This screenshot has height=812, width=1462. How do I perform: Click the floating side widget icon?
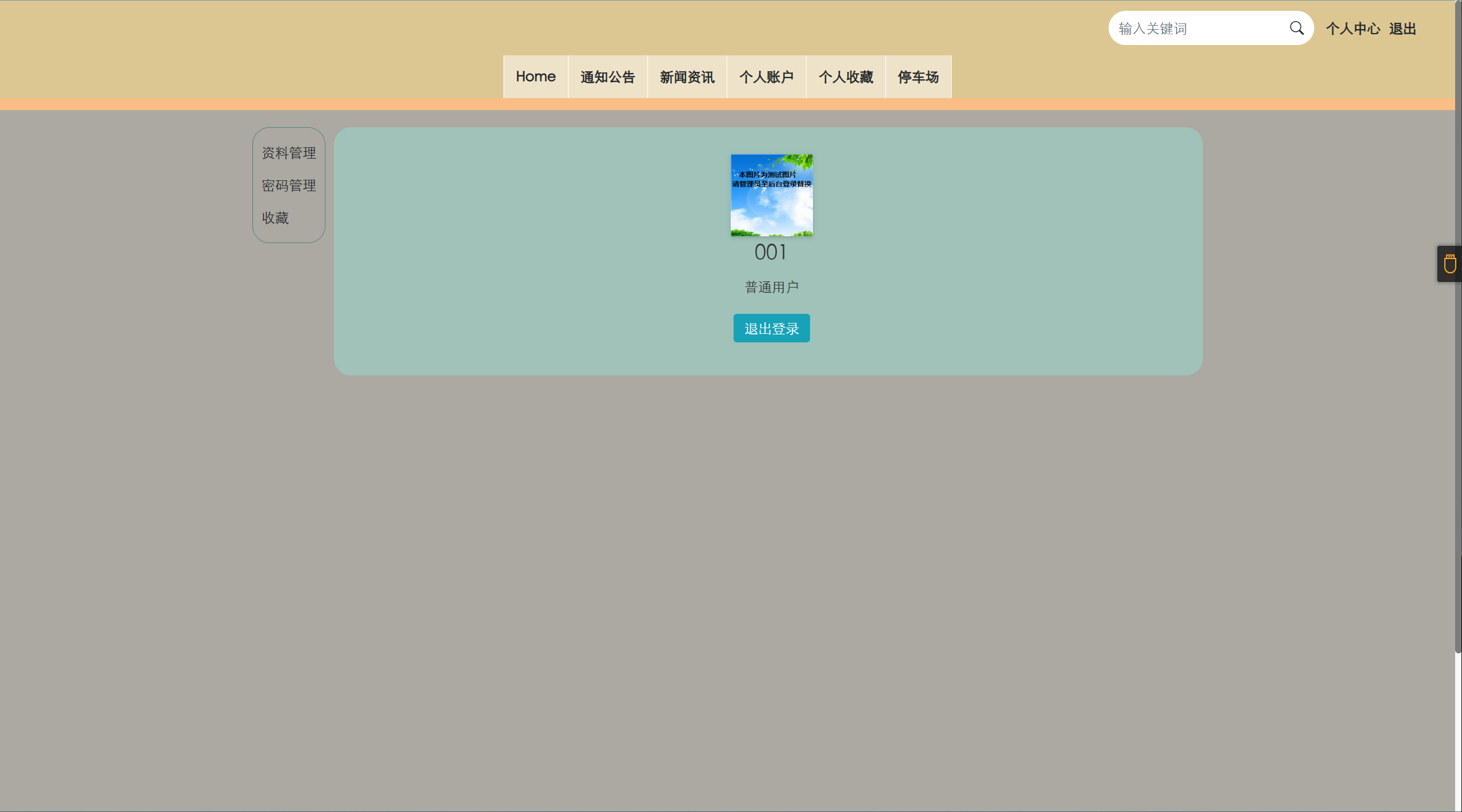coord(1449,264)
